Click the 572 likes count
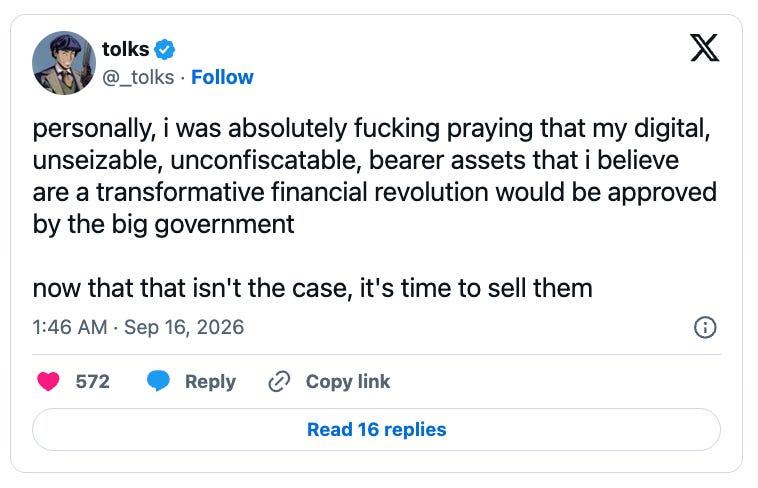The height and width of the screenshot is (488, 758). [92, 382]
